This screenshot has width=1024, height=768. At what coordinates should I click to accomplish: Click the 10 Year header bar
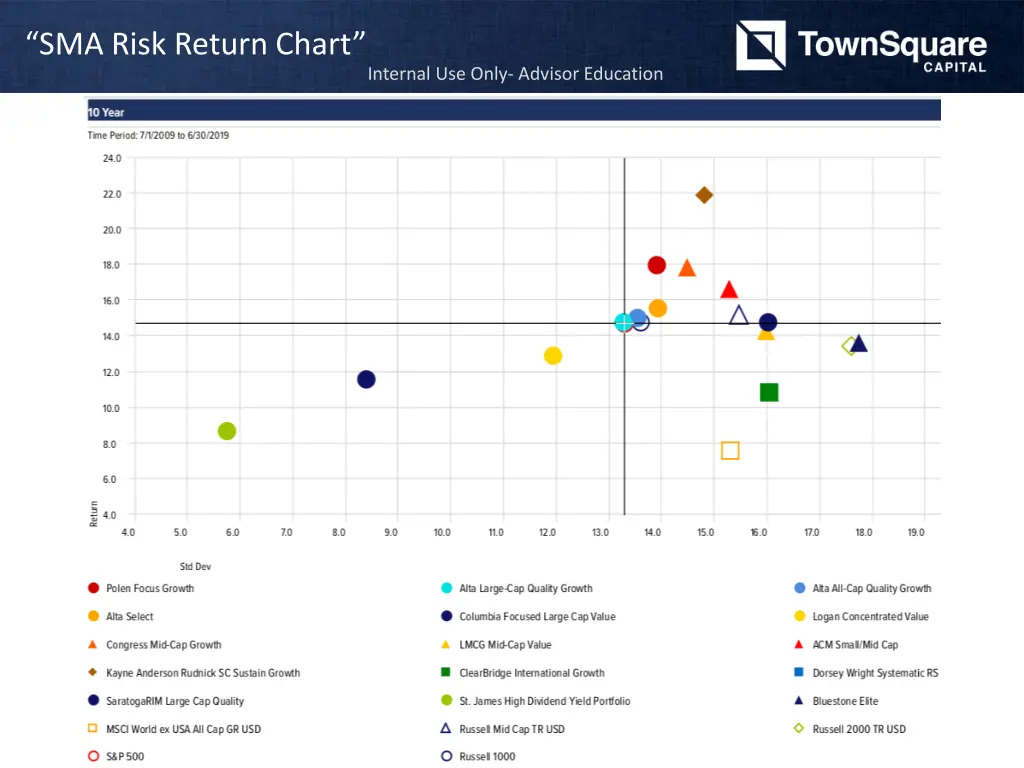pos(514,112)
